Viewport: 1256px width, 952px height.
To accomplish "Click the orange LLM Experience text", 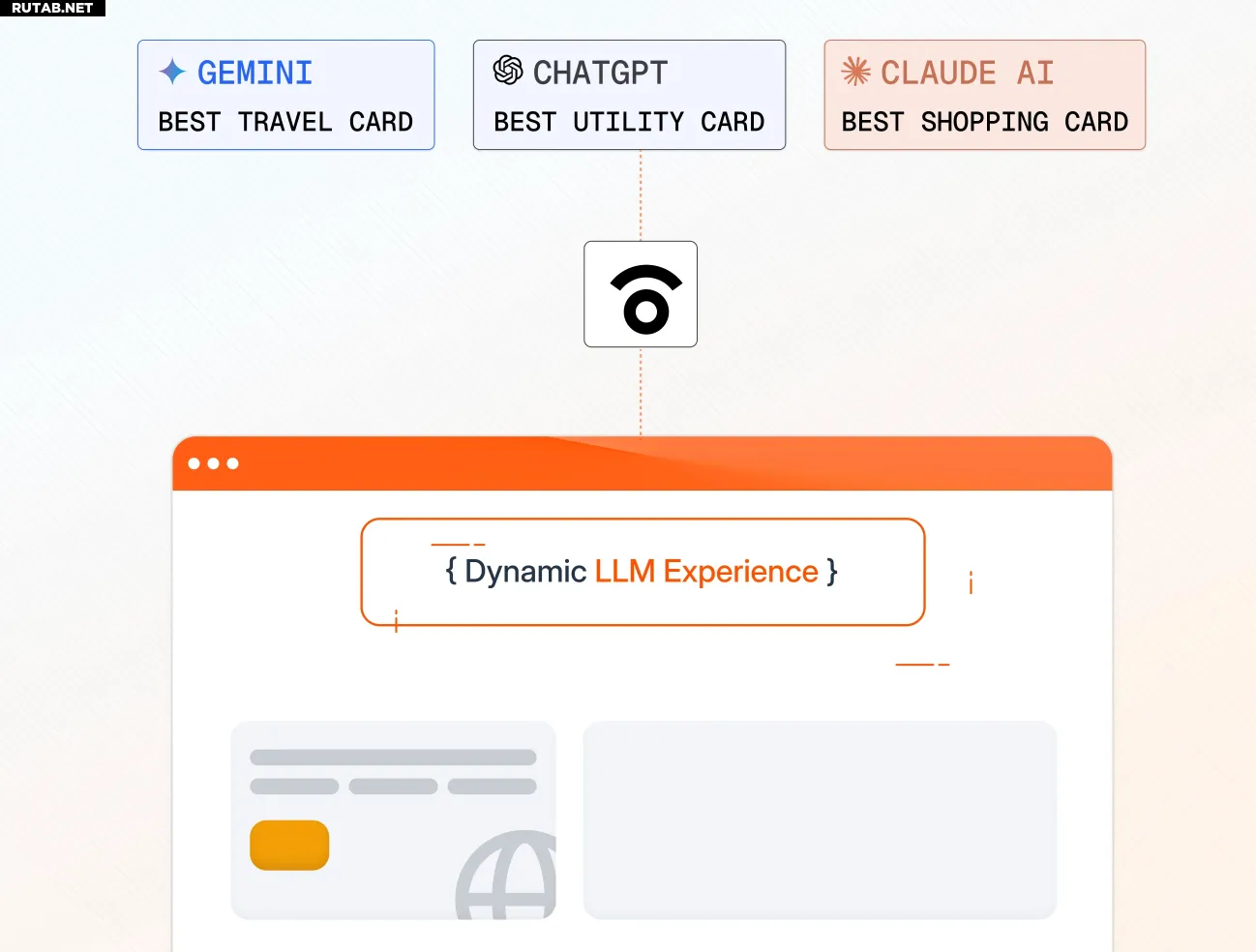I will click(x=706, y=572).
